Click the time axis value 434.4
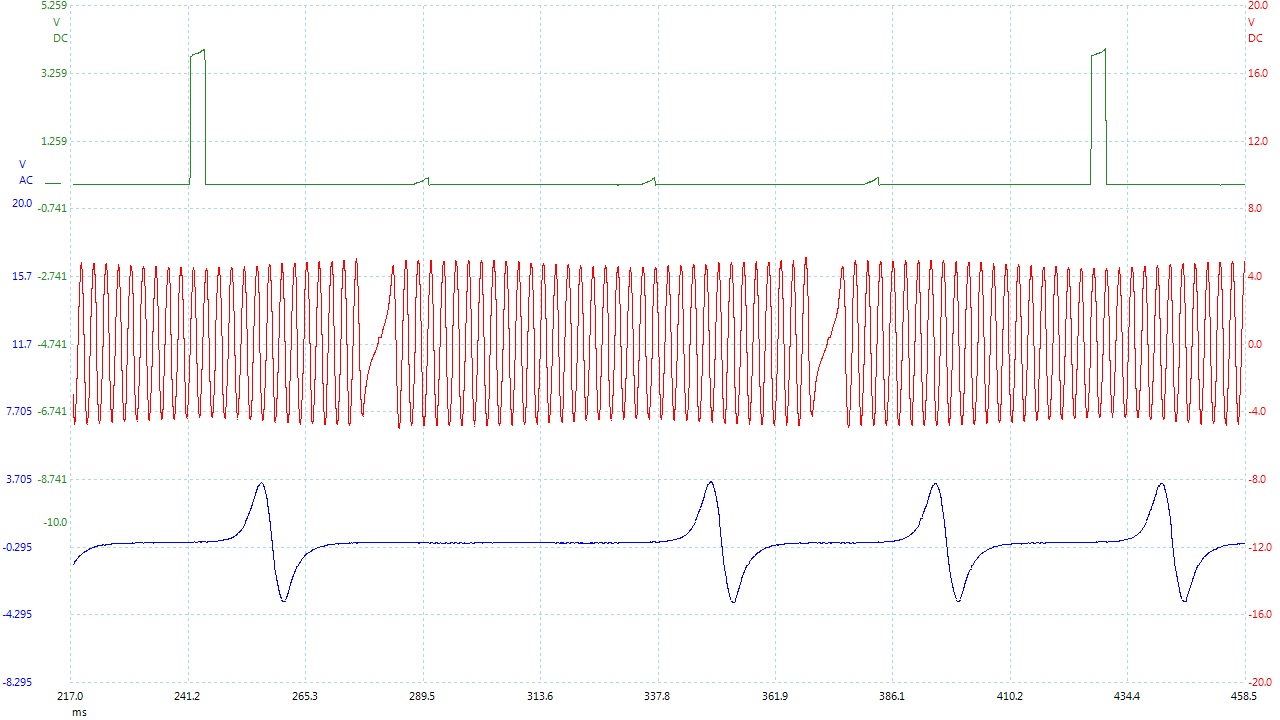Image resolution: width=1280 pixels, height=720 pixels. tap(1127, 697)
